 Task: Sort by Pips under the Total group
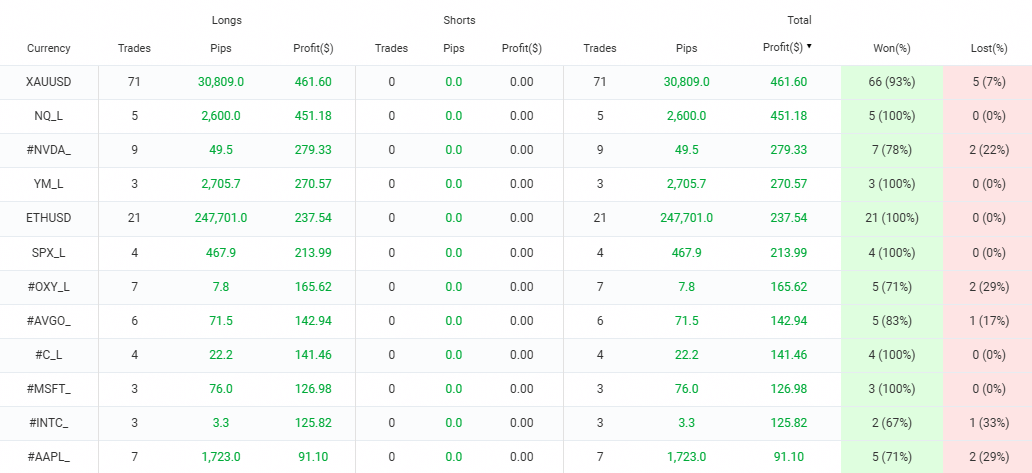pos(686,48)
